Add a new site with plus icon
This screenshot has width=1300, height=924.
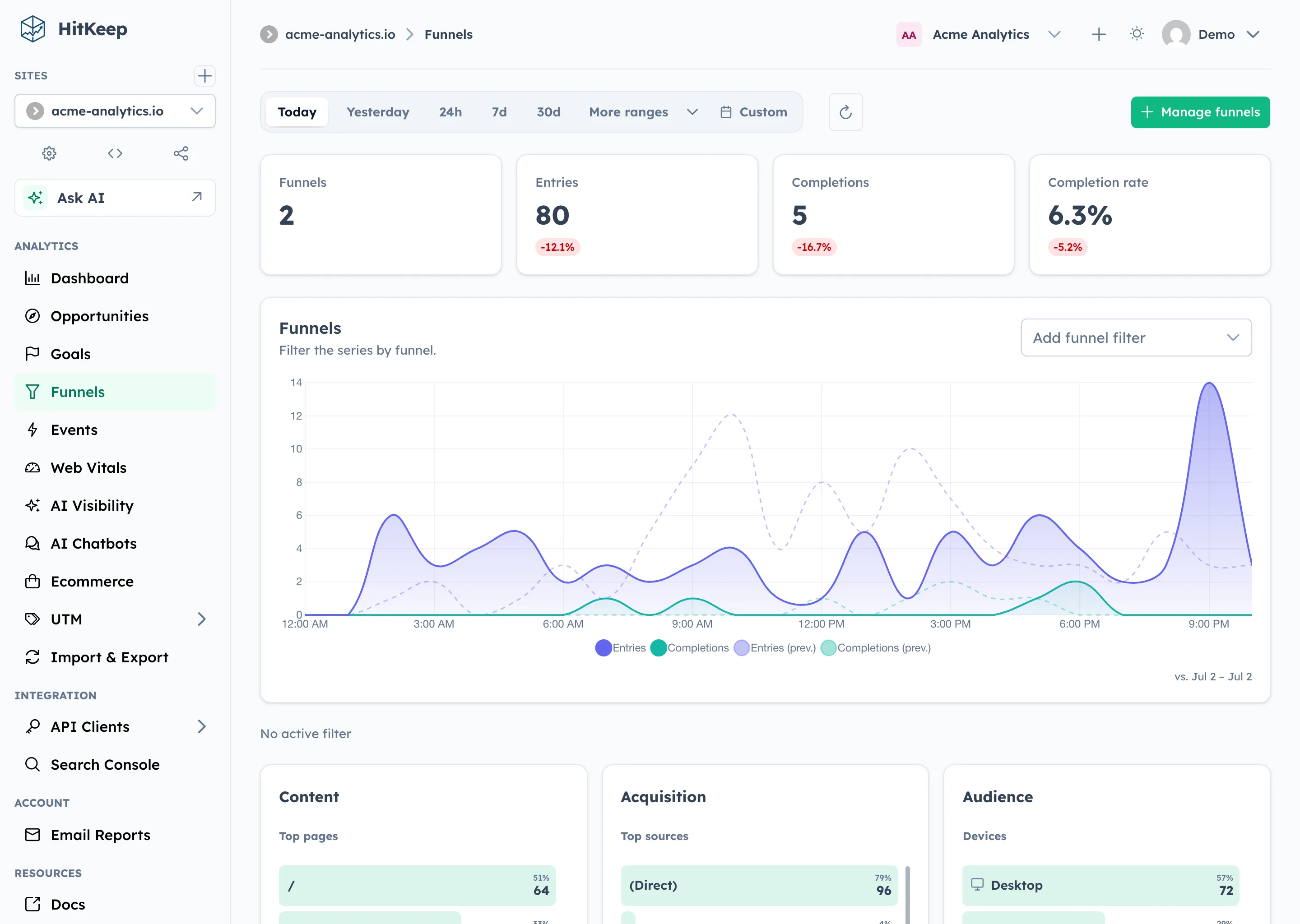tap(204, 76)
